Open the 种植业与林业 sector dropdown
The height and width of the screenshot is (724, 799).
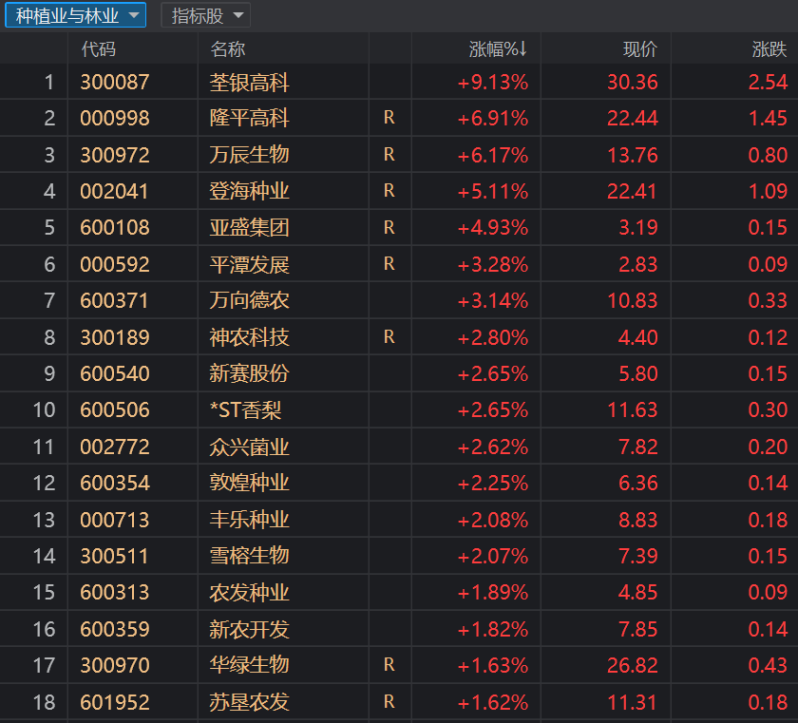75,15
